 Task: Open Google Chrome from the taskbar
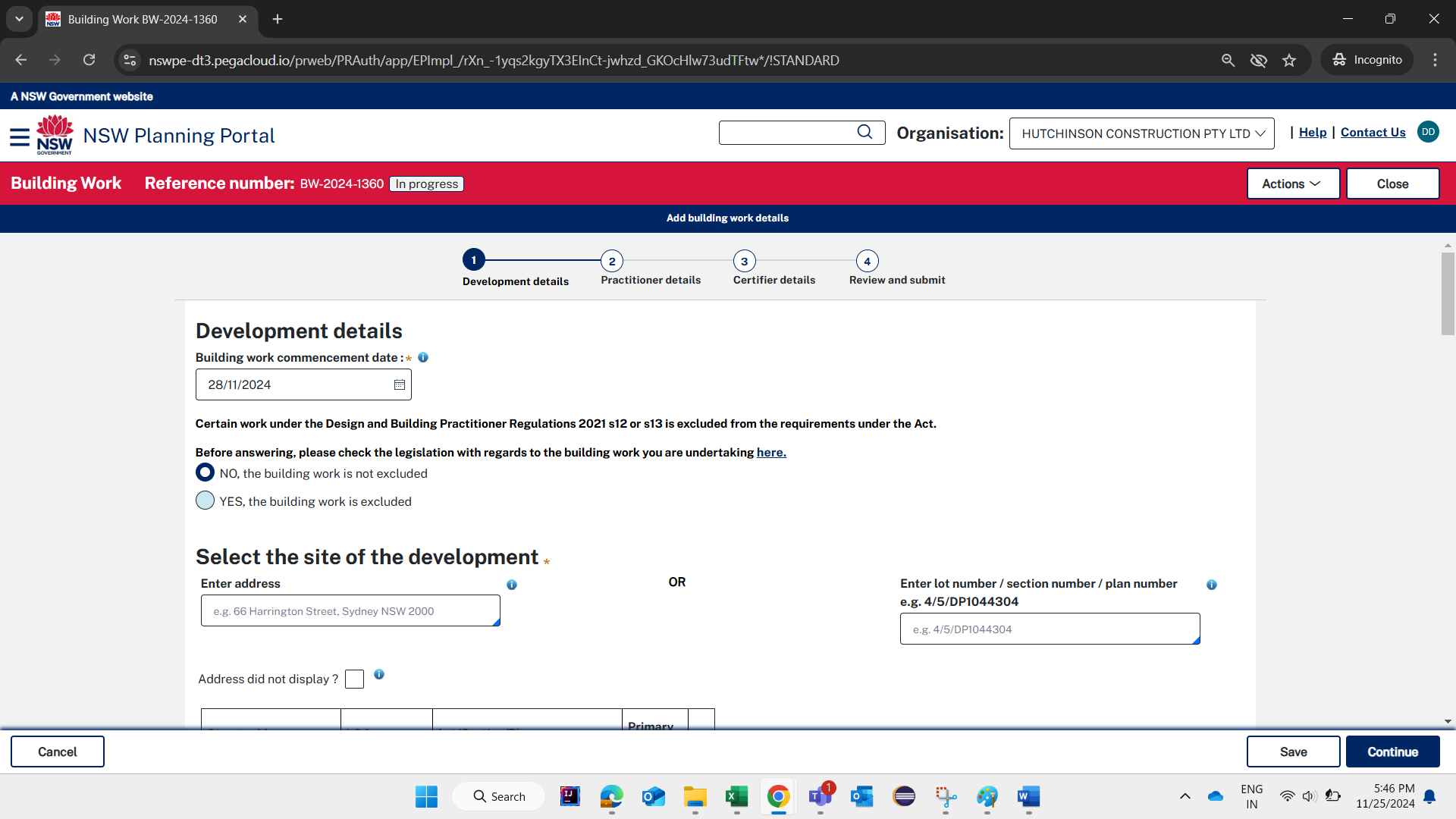click(778, 796)
